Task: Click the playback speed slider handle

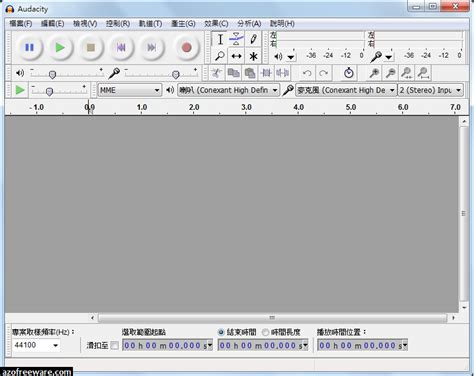Action: tap(49, 91)
